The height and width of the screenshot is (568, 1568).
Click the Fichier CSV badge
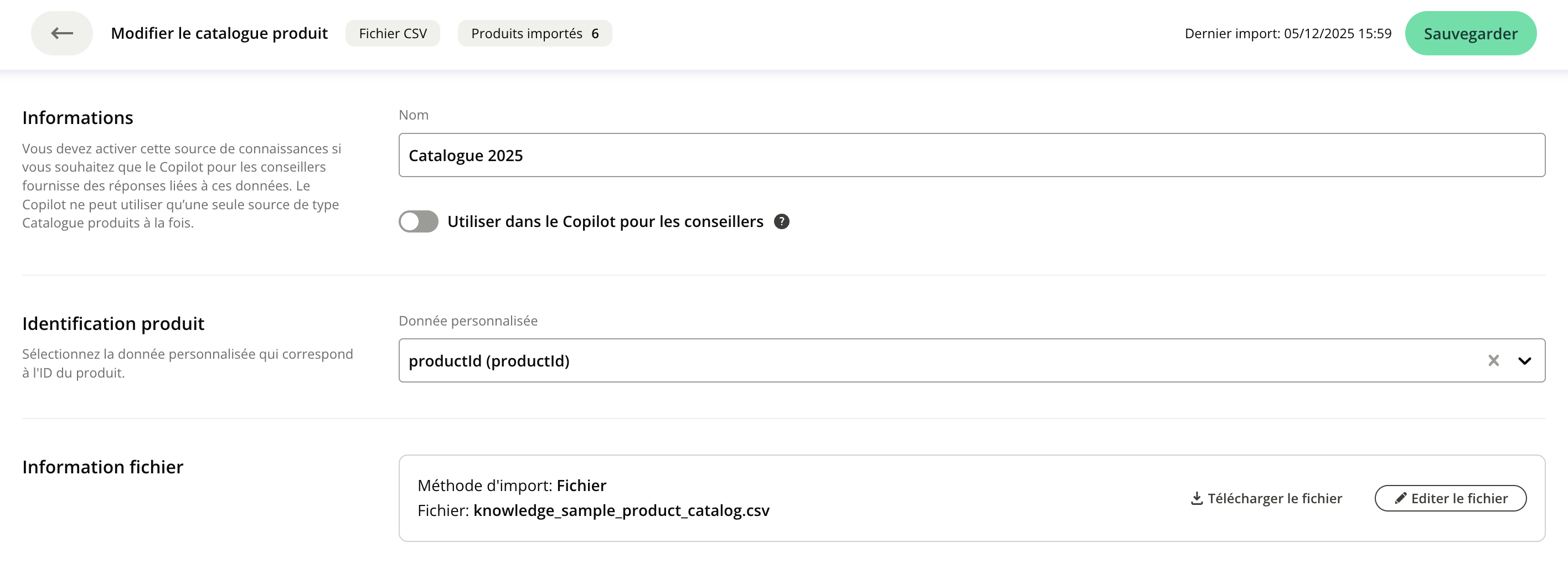[x=393, y=33]
